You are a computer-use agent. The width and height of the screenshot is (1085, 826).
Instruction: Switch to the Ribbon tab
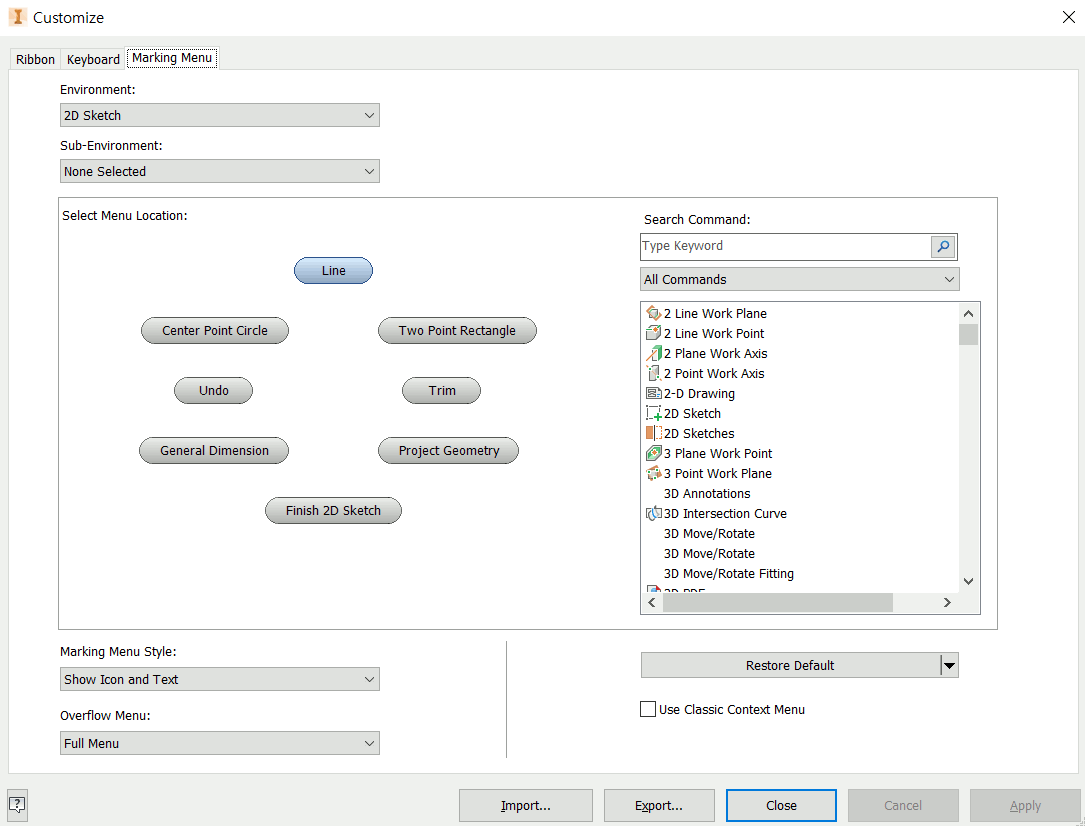[x=36, y=60]
